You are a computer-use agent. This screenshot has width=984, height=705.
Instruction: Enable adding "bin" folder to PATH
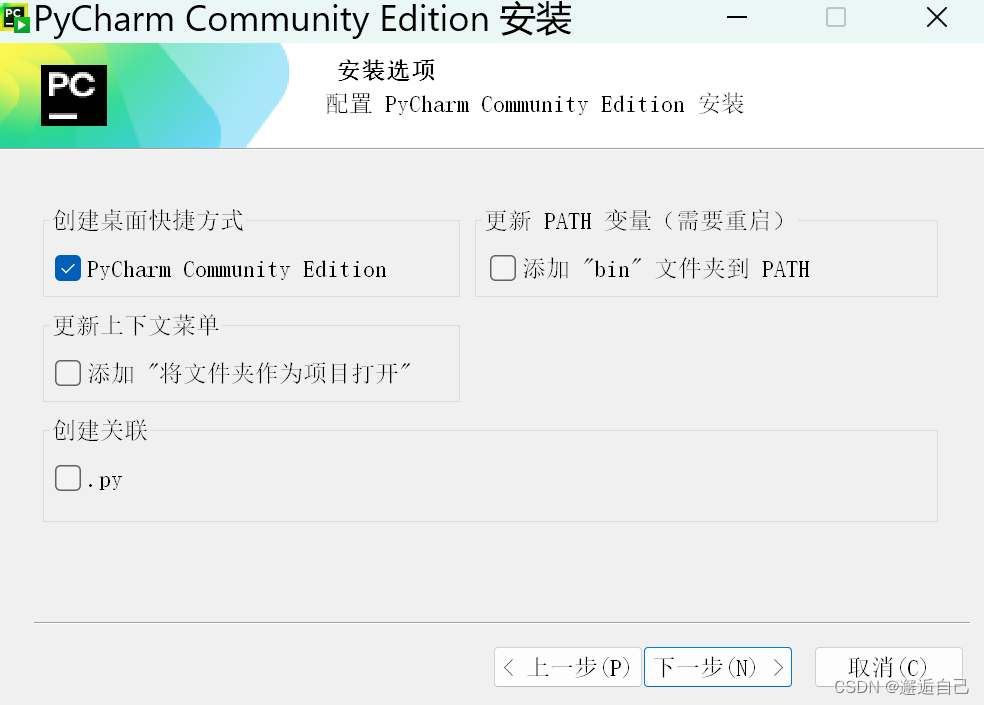503,268
